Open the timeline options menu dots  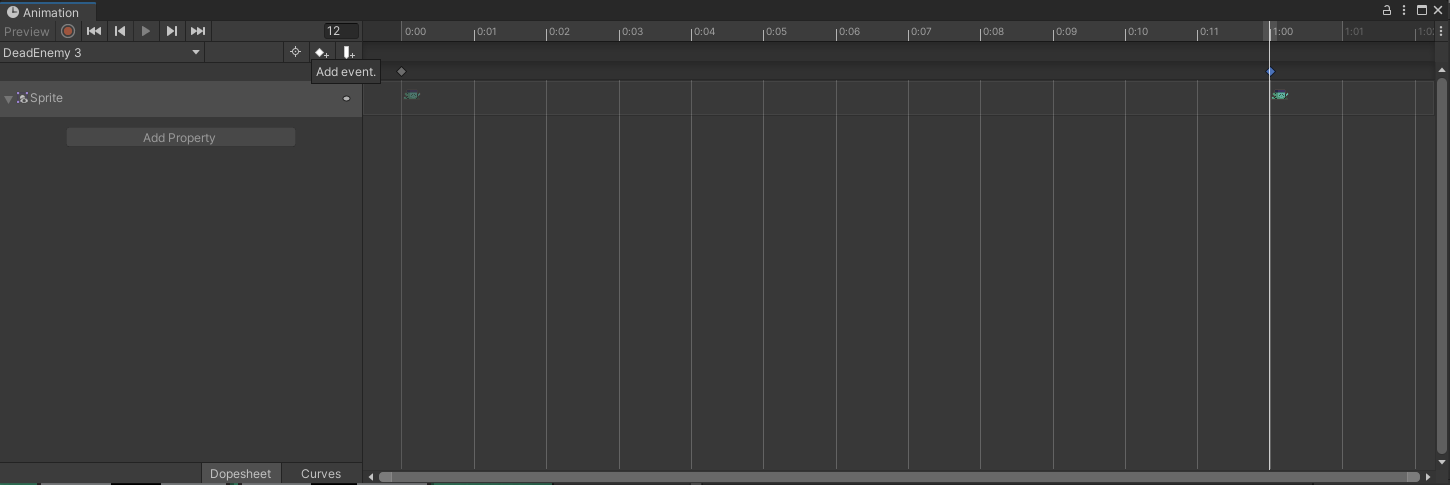(x=1441, y=31)
